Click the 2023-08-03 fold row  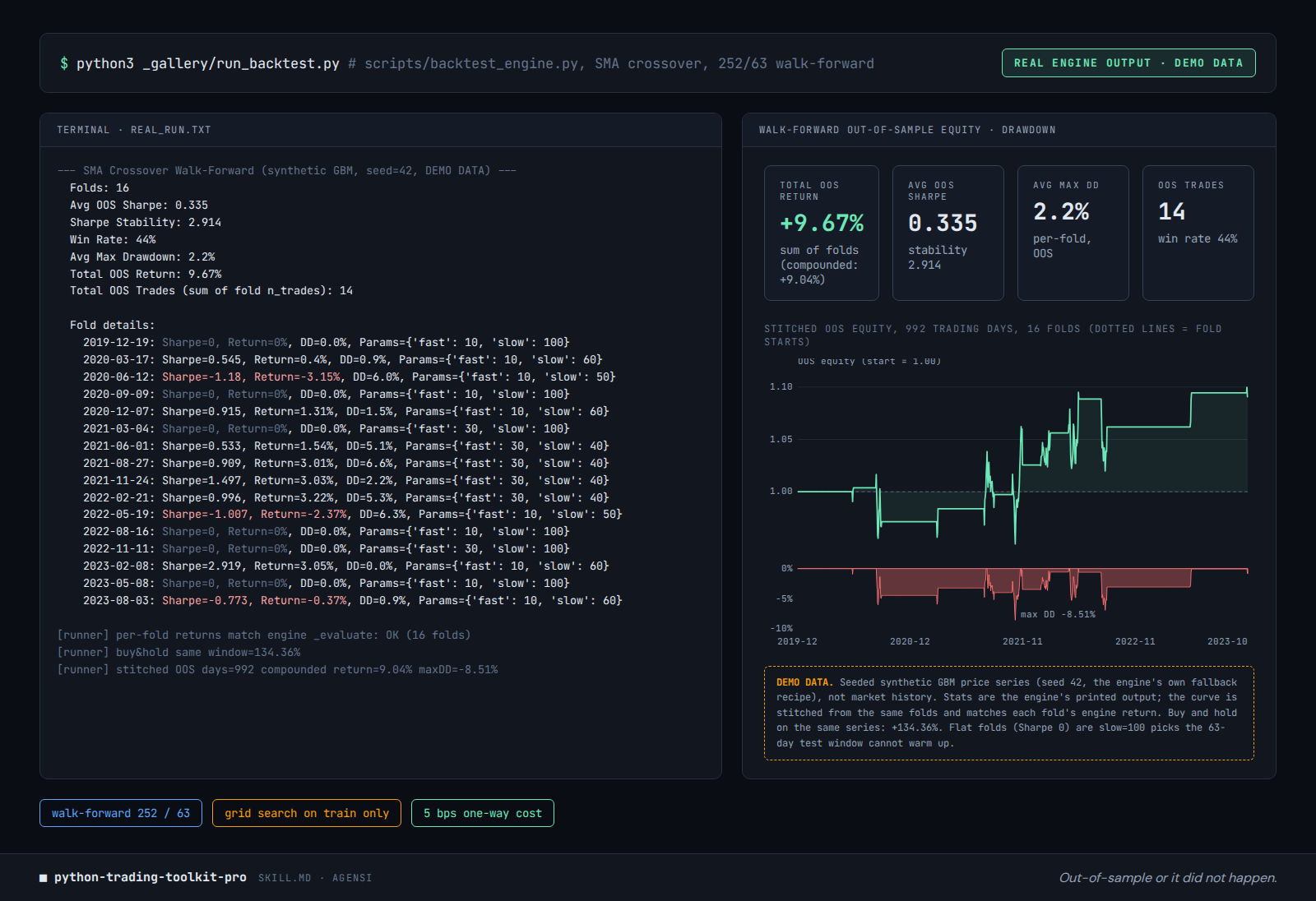click(x=353, y=601)
